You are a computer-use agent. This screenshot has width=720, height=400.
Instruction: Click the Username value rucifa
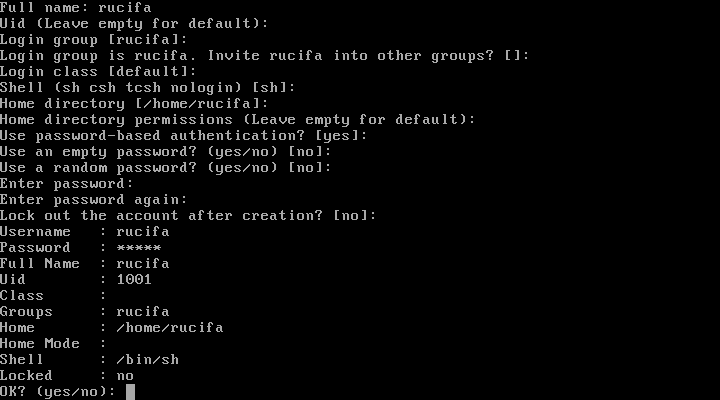click(143, 231)
